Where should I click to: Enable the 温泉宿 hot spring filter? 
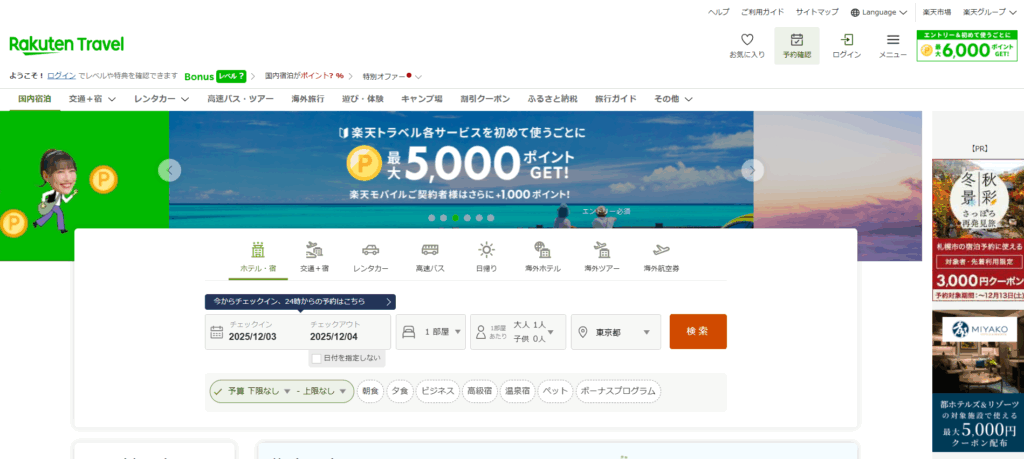[x=516, y=391]
